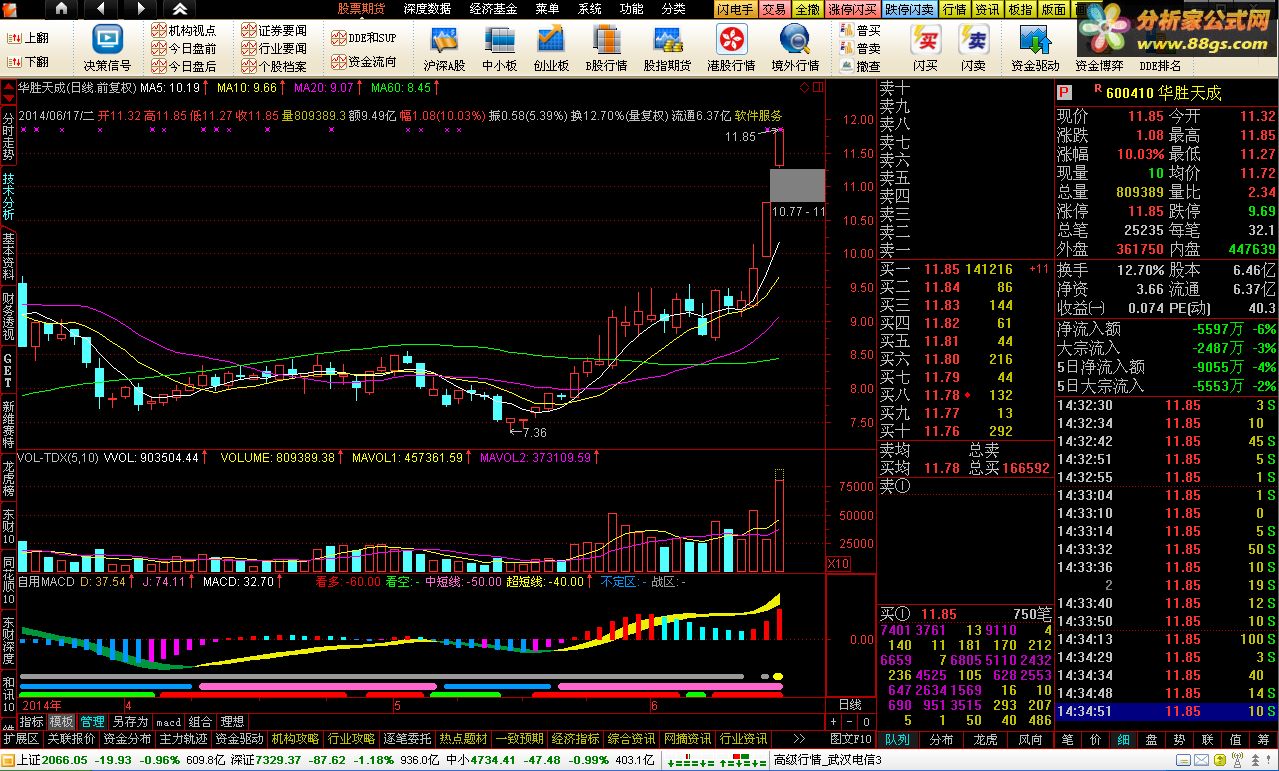Image resolution: width=1279 pixels, height=771 pixels.
Task: Open 个股档案 stock profile
Action: [275, 67]
